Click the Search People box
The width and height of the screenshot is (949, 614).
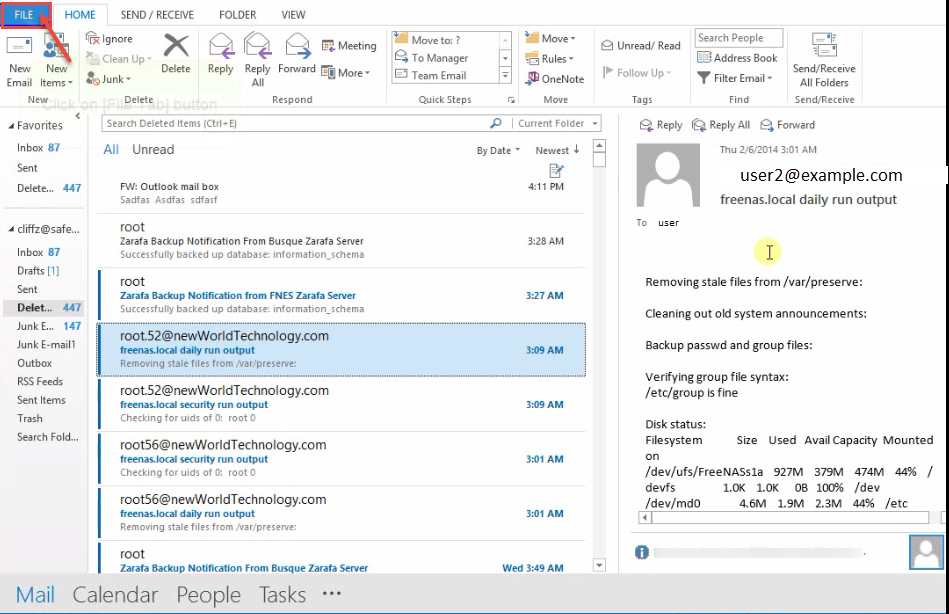tap(738, 38)
